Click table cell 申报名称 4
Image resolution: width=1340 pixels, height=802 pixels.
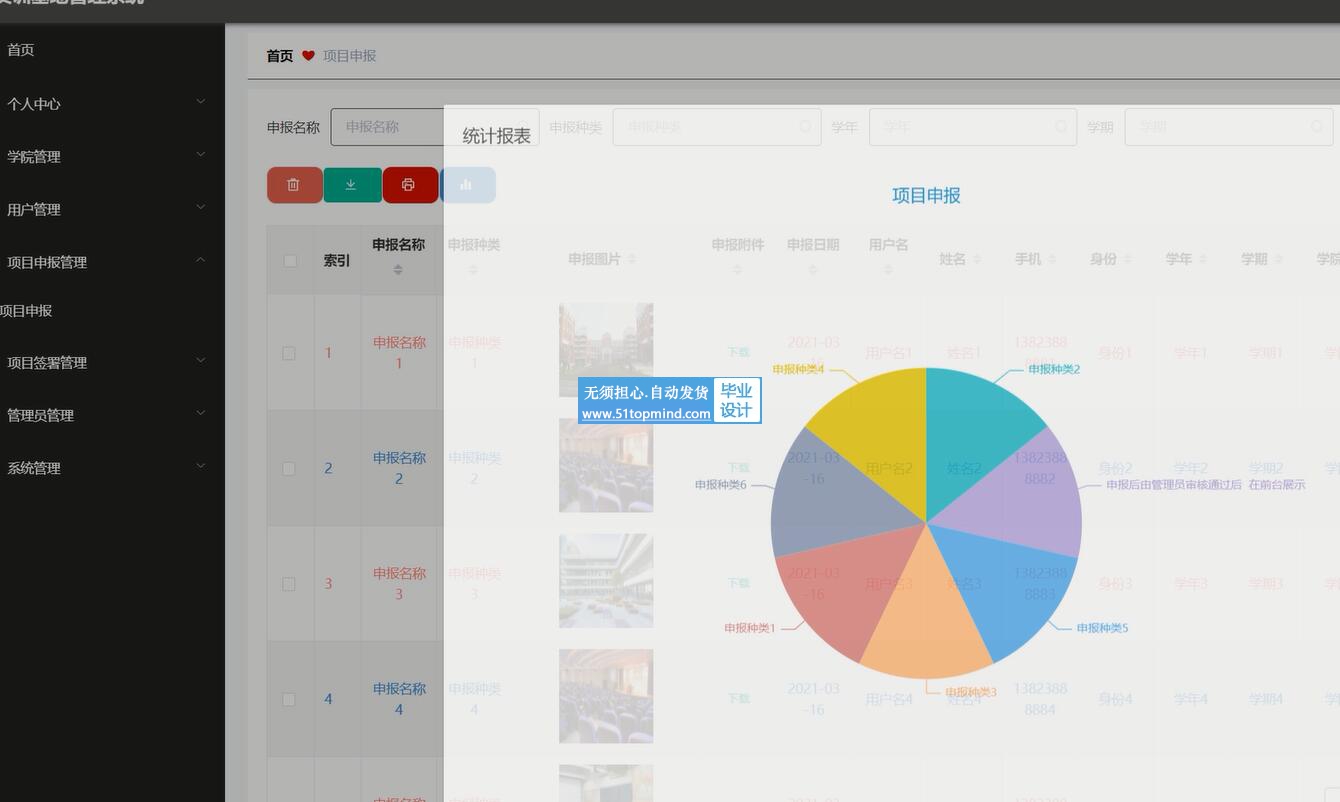tap(399, 699)
